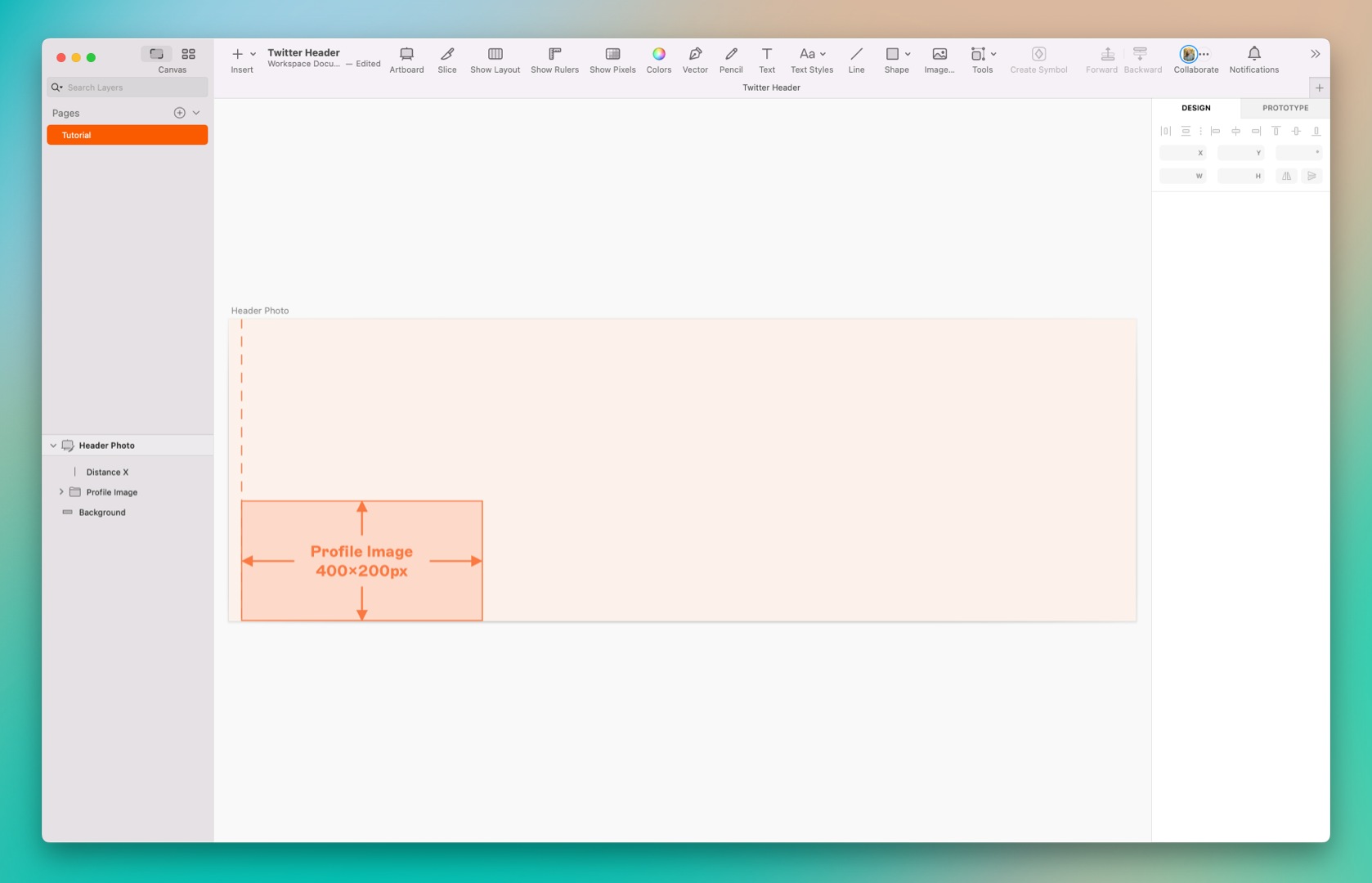This screenshot has width=1372, height=883.
Task: Click the Notifications bell
Action: pyautogui.click(x=1253, y=54)
